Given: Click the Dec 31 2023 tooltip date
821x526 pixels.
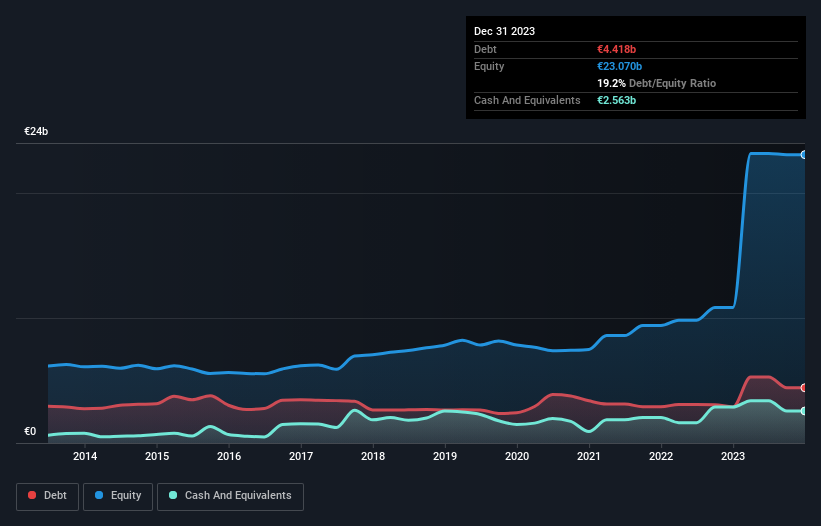Looking at the screenshot, I should point(504,31).
